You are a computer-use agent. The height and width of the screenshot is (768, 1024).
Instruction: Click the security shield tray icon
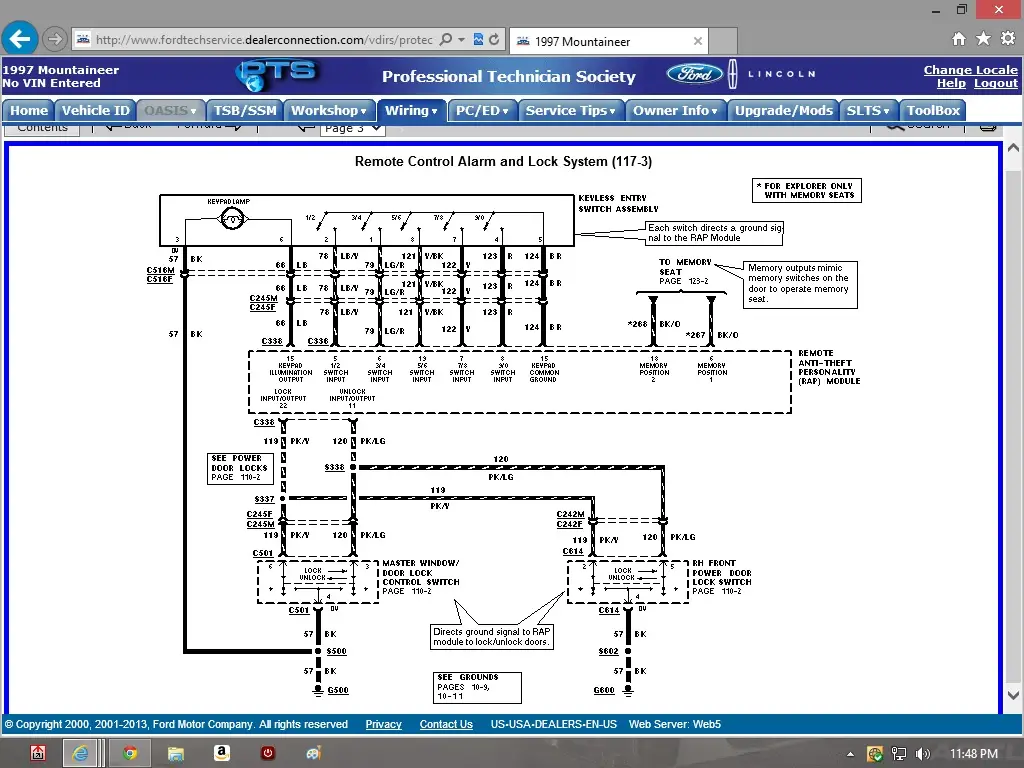875,754
